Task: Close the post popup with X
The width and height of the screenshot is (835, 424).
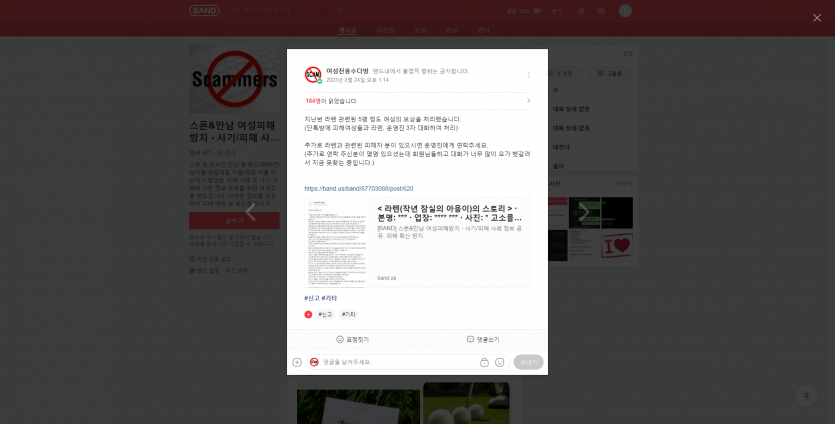Action: pyautogui.click(x=816, y=17)
